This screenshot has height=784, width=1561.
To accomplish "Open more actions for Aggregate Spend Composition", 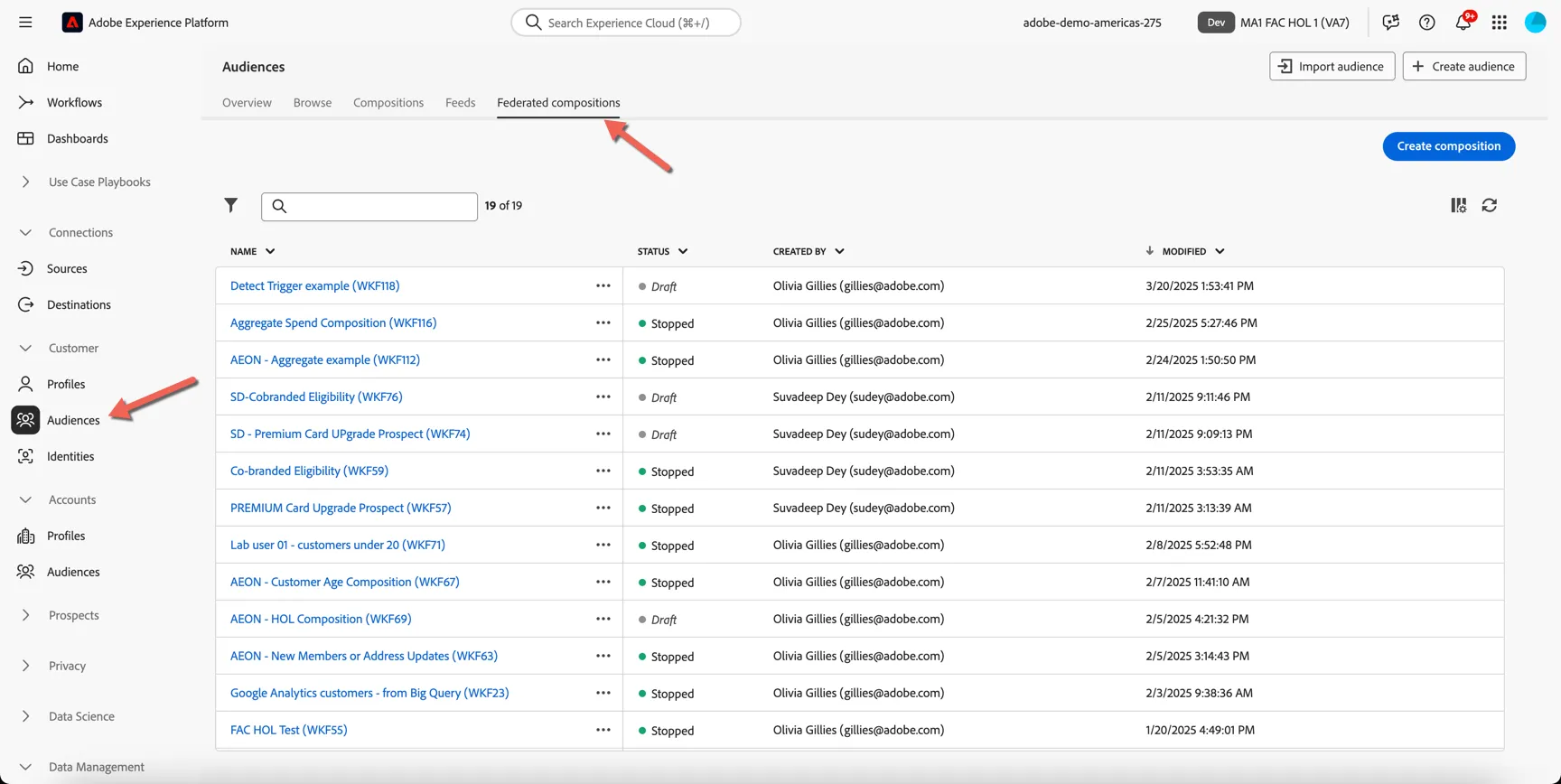I will [x=603, y=322].
